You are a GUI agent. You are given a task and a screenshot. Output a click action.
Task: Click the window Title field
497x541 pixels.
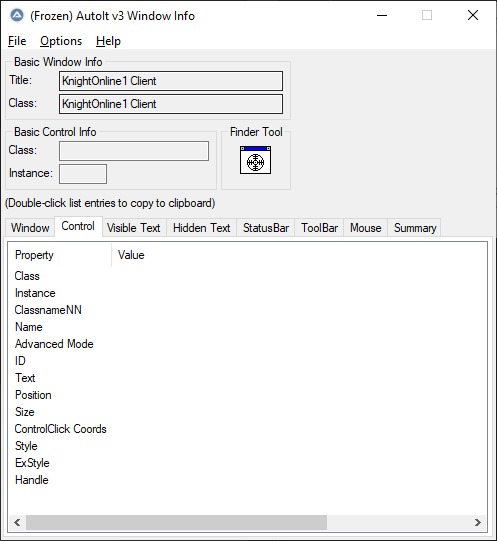pos(171,81)
